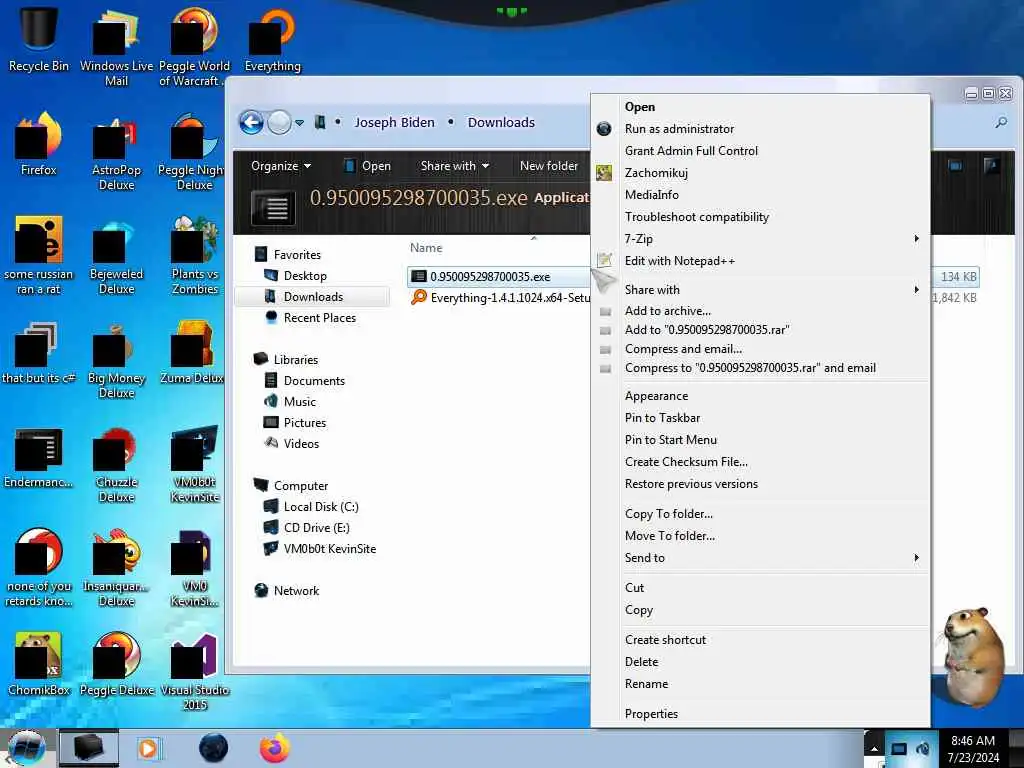Open ChomikBox desktop icon
The width and height of the screenshot is (1024, 768).
pos(39,664)
